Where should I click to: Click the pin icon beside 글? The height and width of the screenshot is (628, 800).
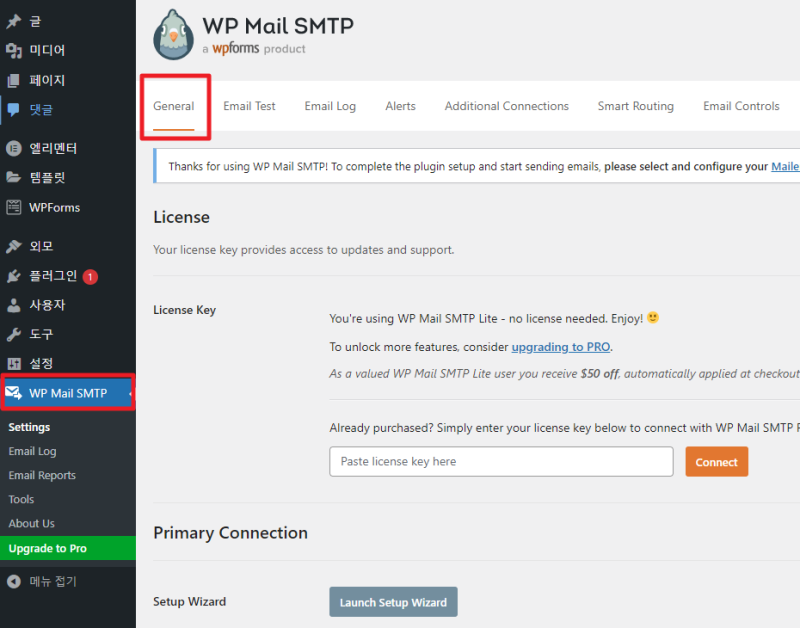click(x=14, y=21)
